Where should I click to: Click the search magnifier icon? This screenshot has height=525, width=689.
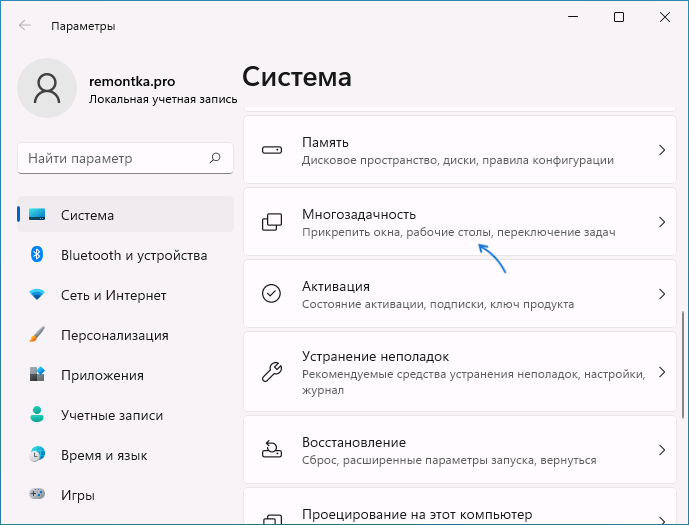click(215, 158)
